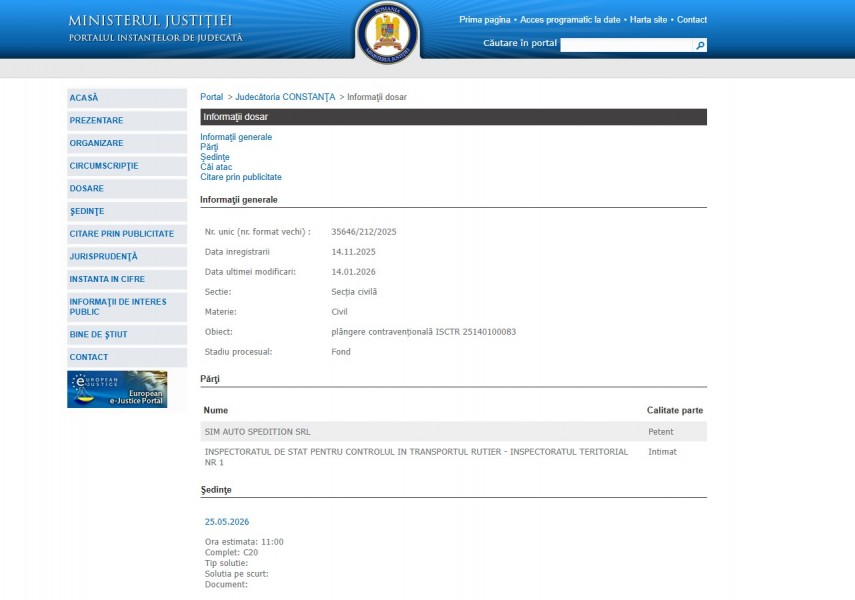Go to Harta site
This screenshot has width=855, height=600.
647,20
